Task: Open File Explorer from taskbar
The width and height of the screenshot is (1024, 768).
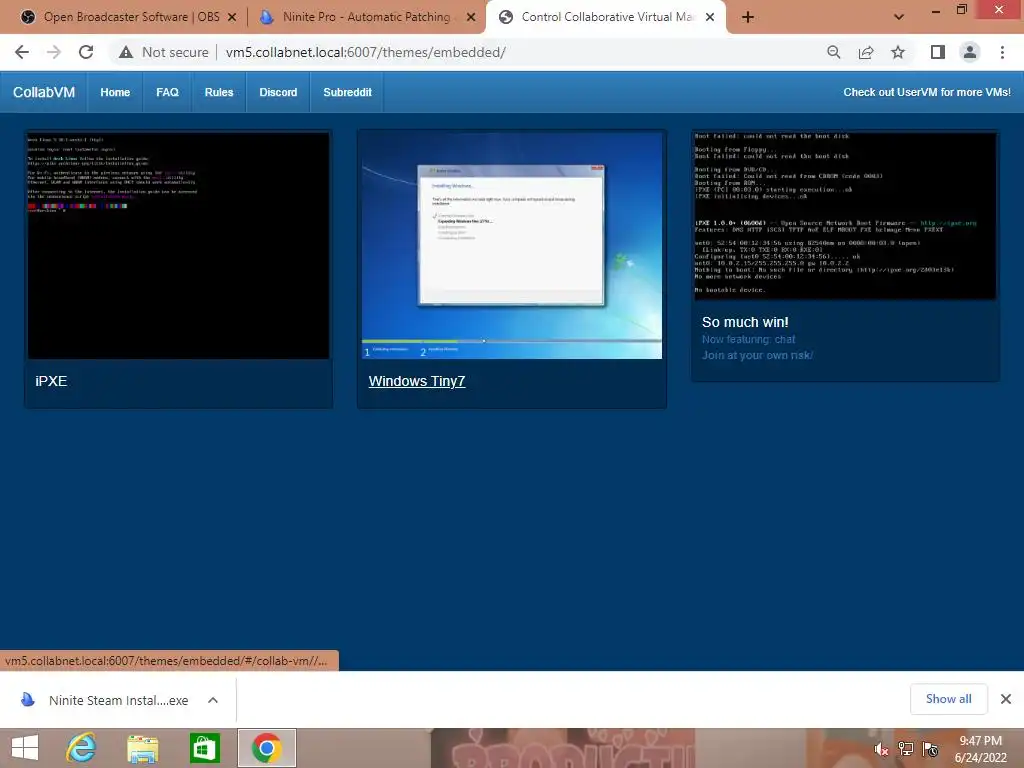Action: coord(142,748)
